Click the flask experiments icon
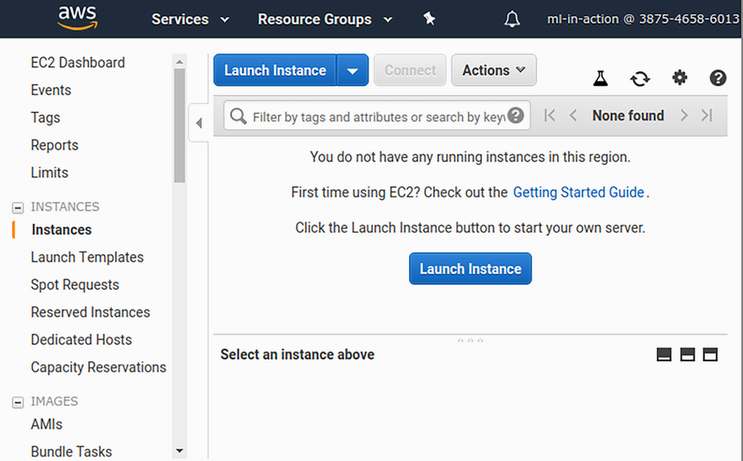This screenshot has height=461, width=743. [x=600, y=78]
